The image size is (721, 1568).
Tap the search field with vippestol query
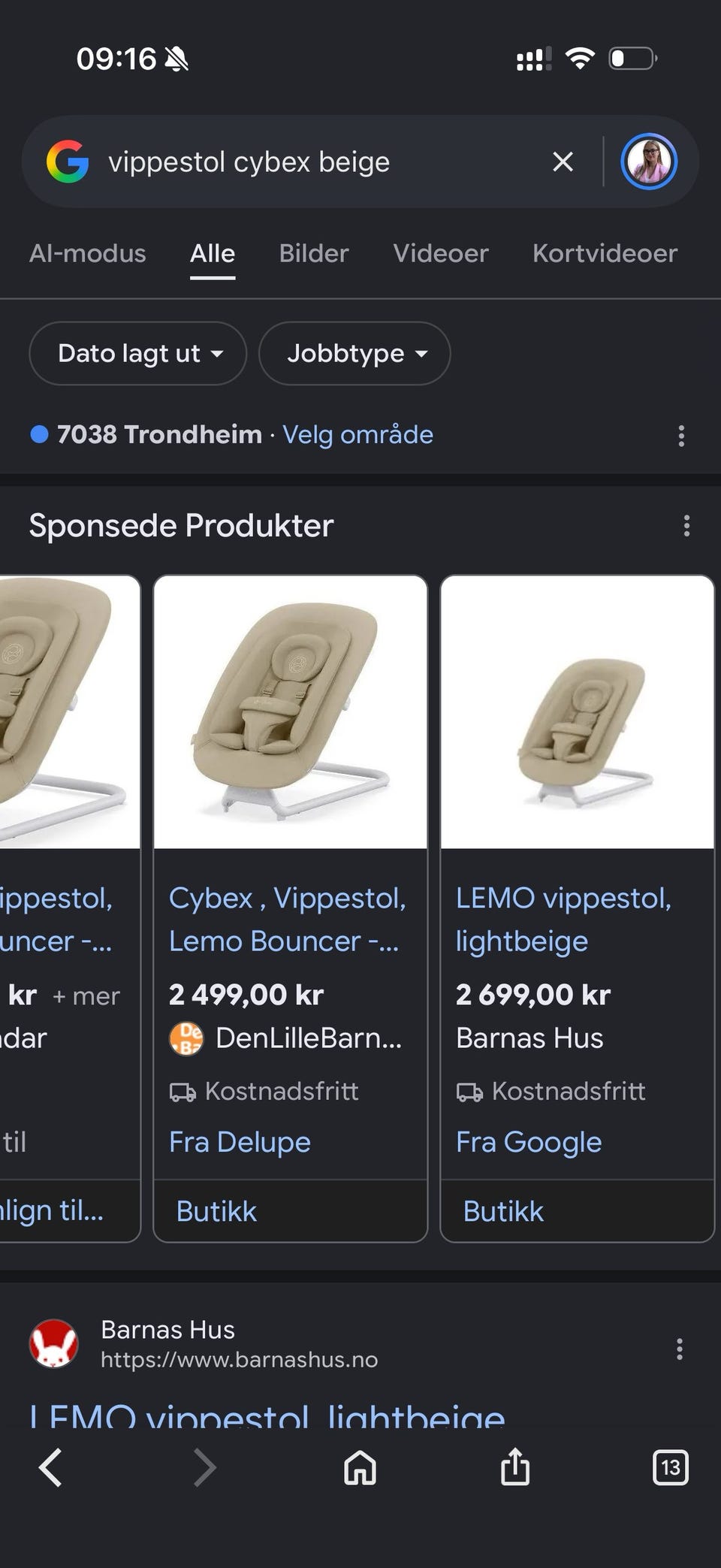click(323, 162)
